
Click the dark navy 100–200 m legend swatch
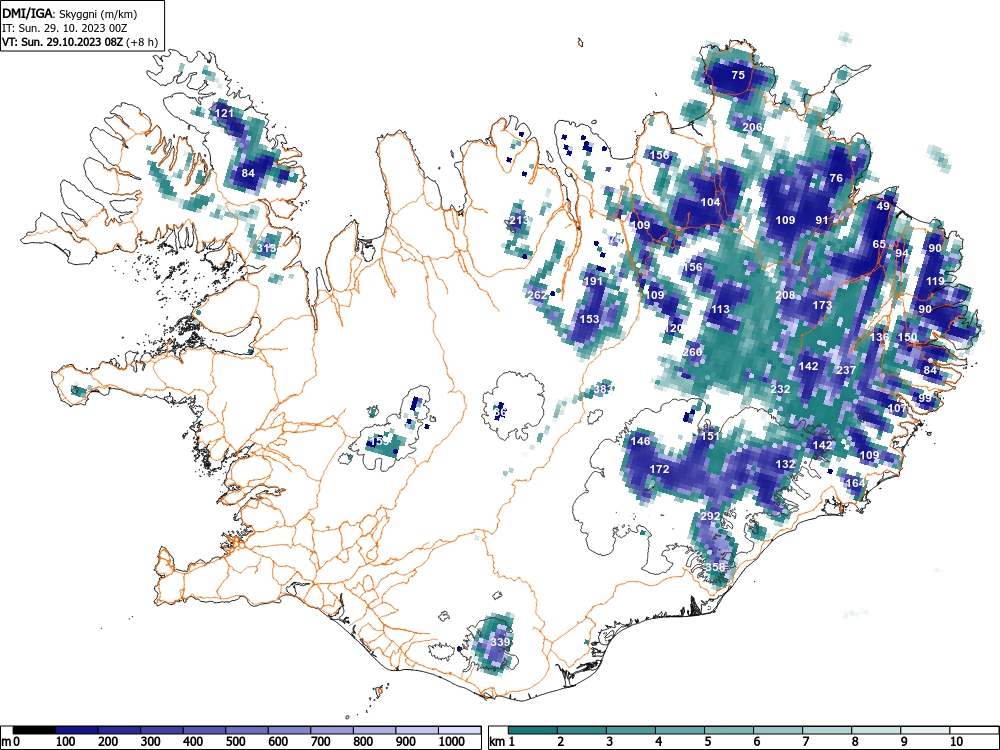[77, 730]
